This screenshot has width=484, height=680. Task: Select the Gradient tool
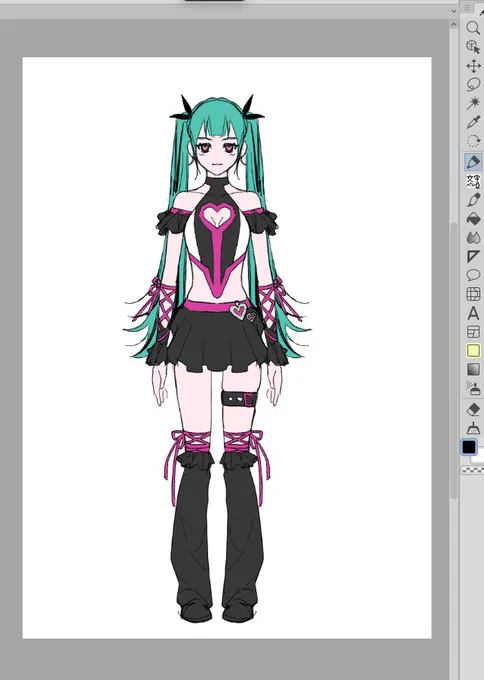pyautogui.click(x=473, y=369)
